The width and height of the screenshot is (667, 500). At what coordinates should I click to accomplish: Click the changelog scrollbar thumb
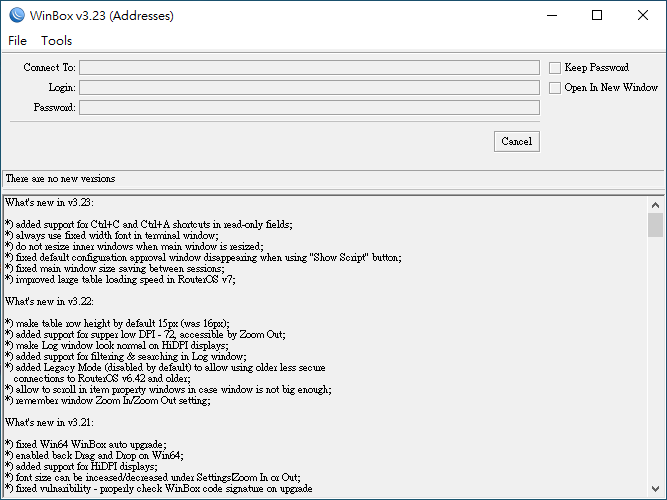655,225
